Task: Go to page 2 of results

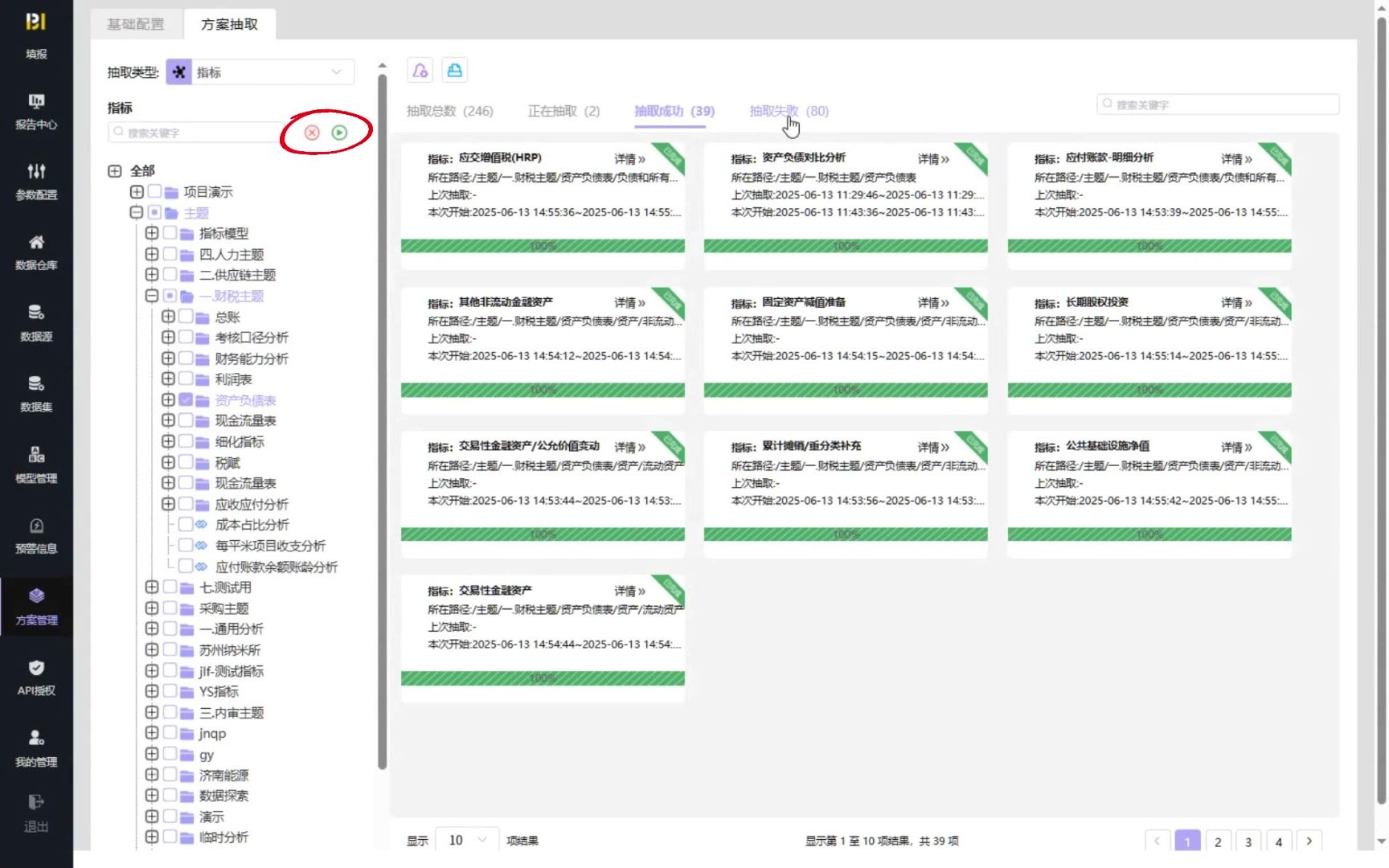Action: point(1218,841)
